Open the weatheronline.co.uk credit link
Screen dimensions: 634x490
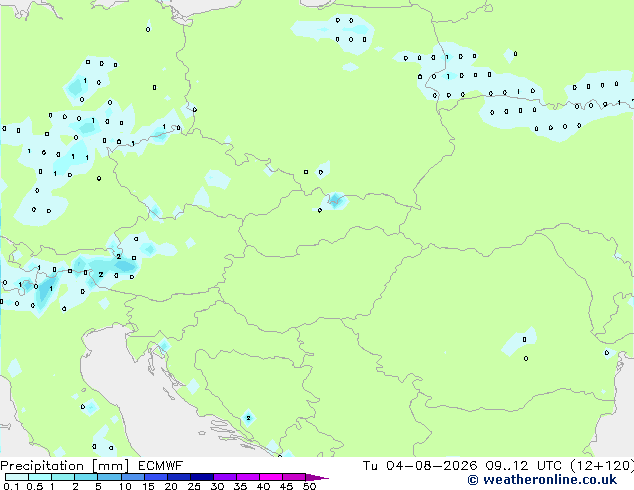(542, 480)
